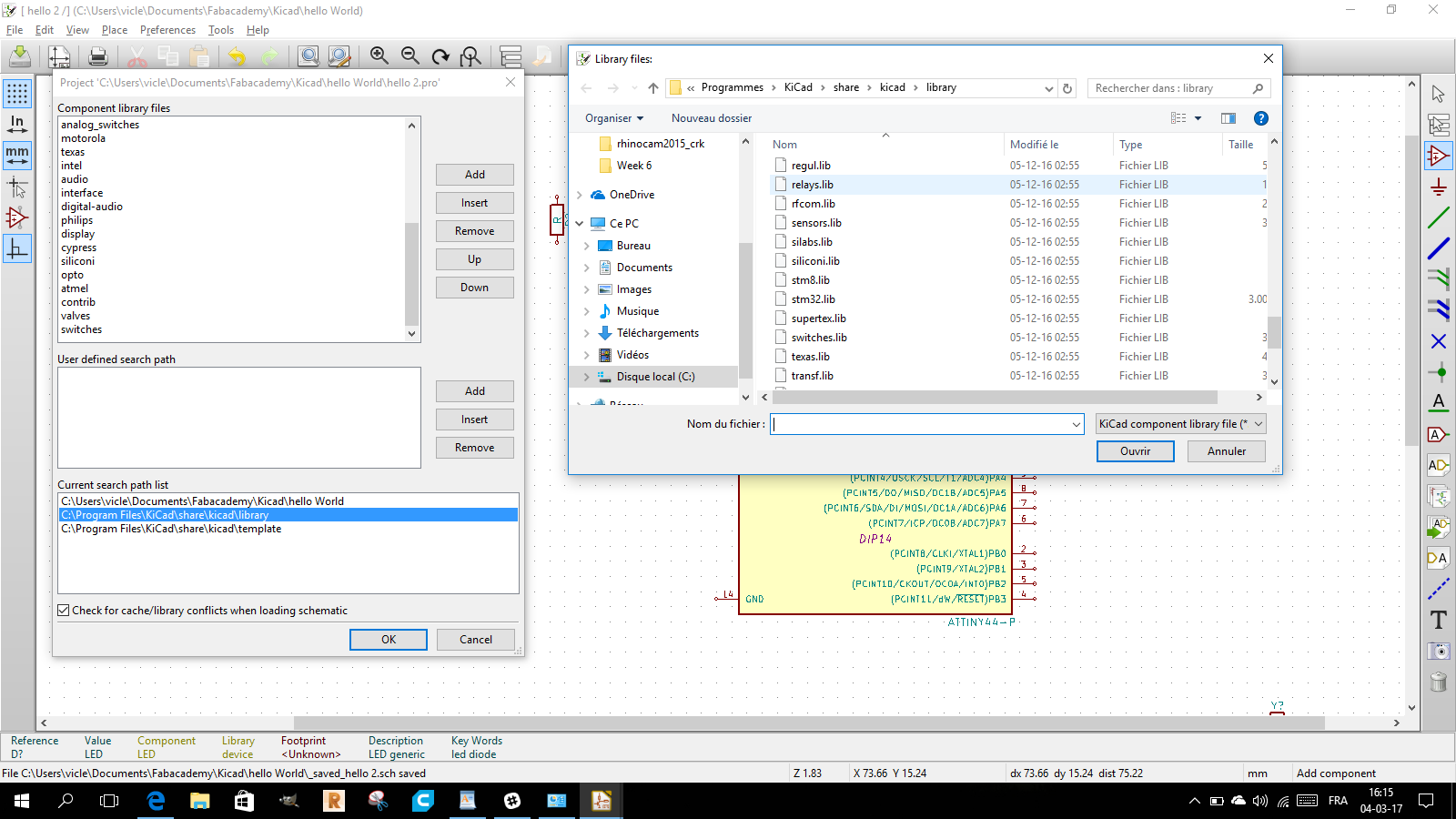Select the arrow cursor tool
The image size is (1456, 819).
coord(1439,94)
